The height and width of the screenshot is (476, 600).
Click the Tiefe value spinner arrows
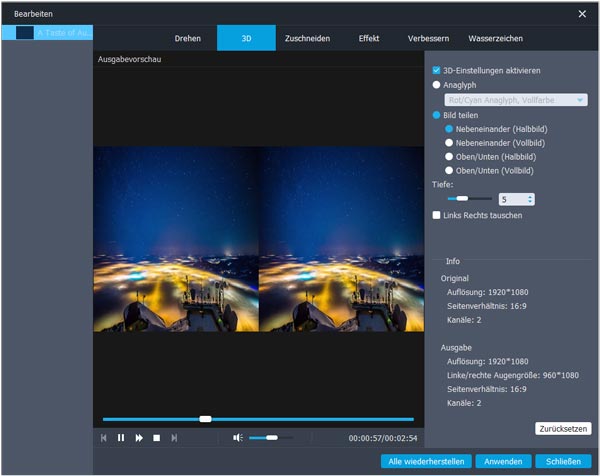point(529,199)
